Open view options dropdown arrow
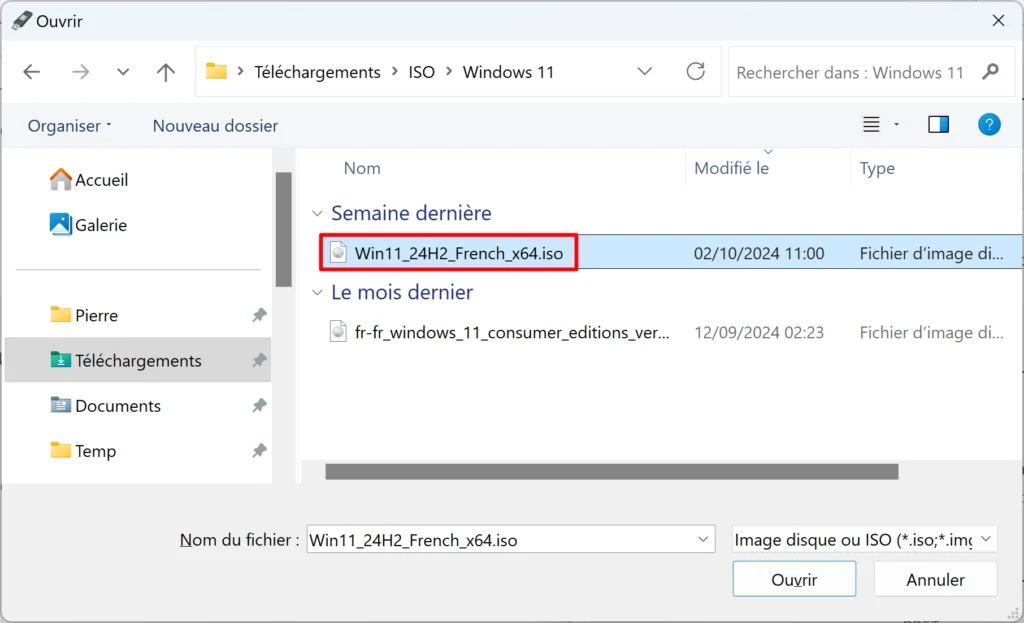Image resolution: width=1024 pixels, height=623 pixels. coord(897,124)
